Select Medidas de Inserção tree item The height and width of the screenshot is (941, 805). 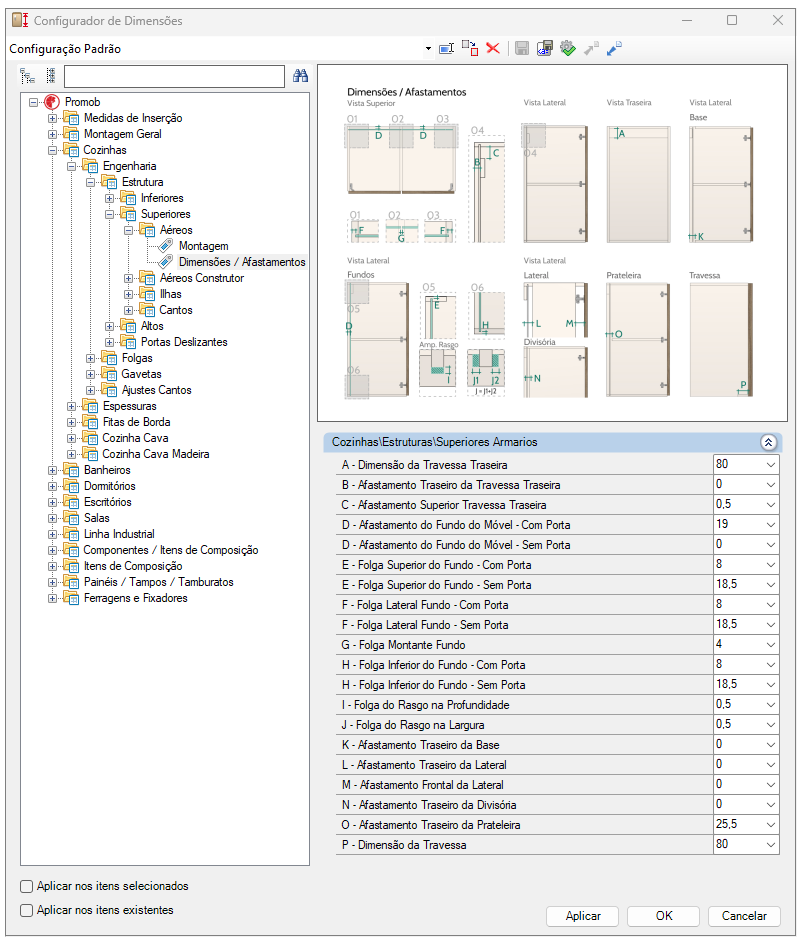(133, 118)
